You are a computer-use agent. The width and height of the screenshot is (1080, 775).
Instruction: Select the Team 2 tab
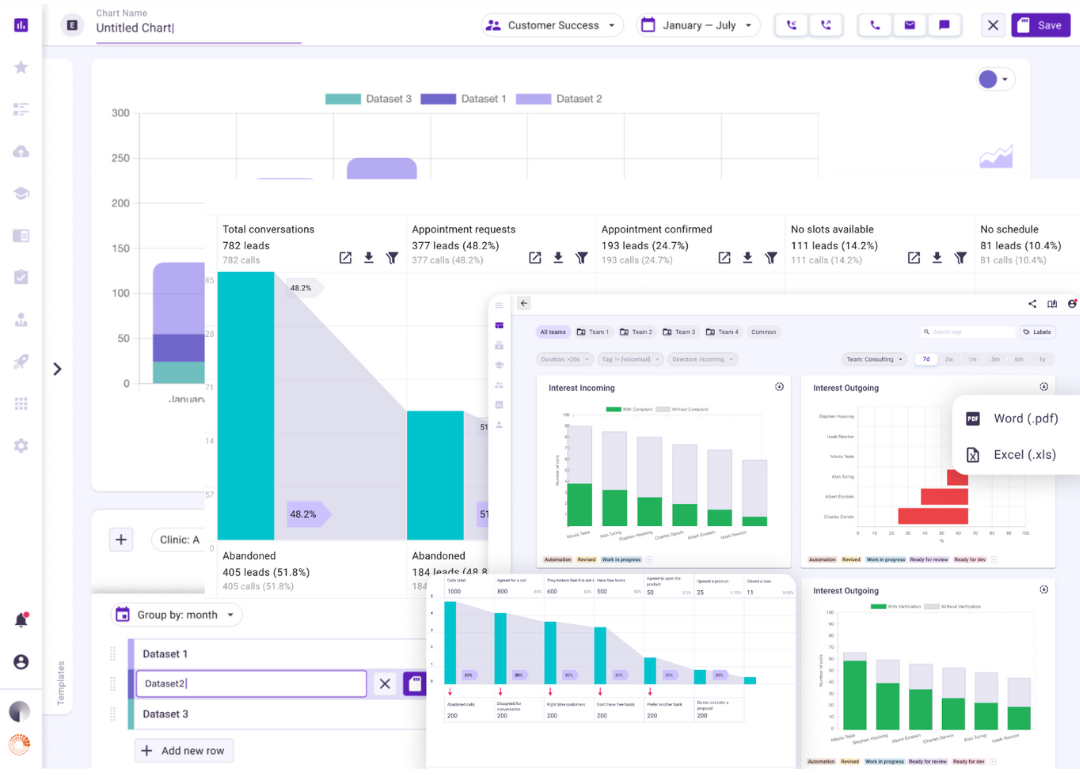(x=636, y=332)
